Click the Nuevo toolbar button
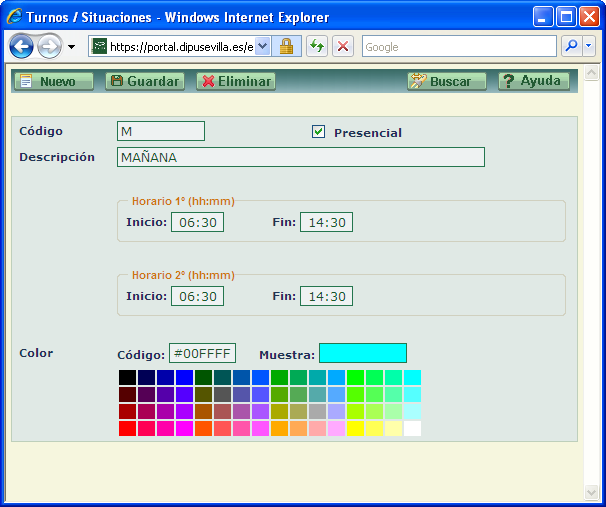Screen dimensions: 606x507 (54, 82)
